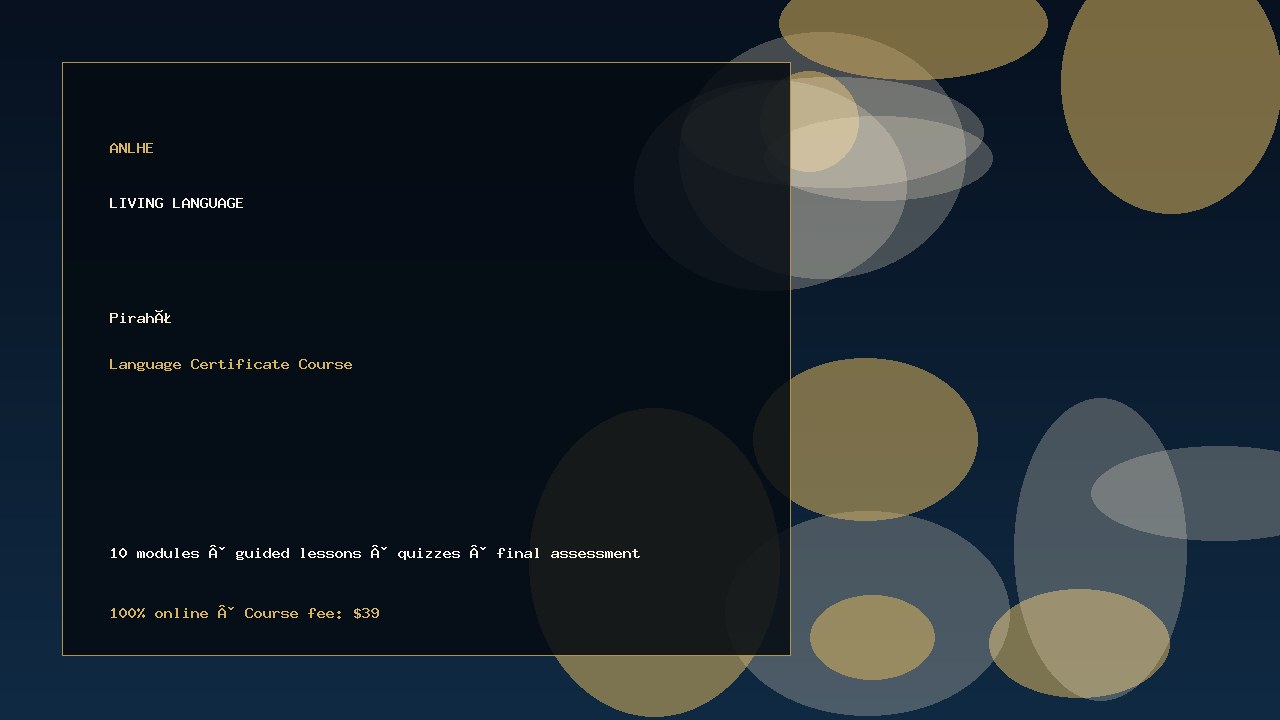Click the "PirahĂŁ" title text
This screenshot has height=720, width=1280.
click(x=140, y=318)
